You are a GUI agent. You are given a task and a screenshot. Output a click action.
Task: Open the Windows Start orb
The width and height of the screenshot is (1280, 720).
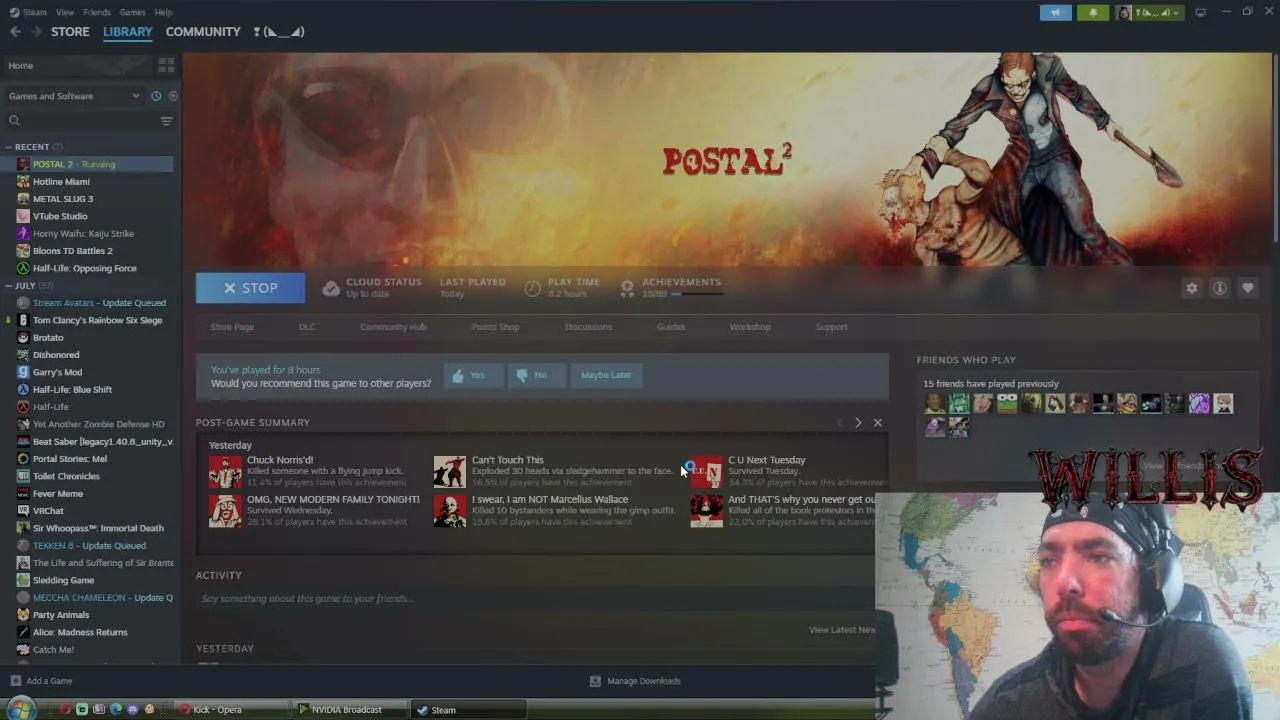[21, 709]
